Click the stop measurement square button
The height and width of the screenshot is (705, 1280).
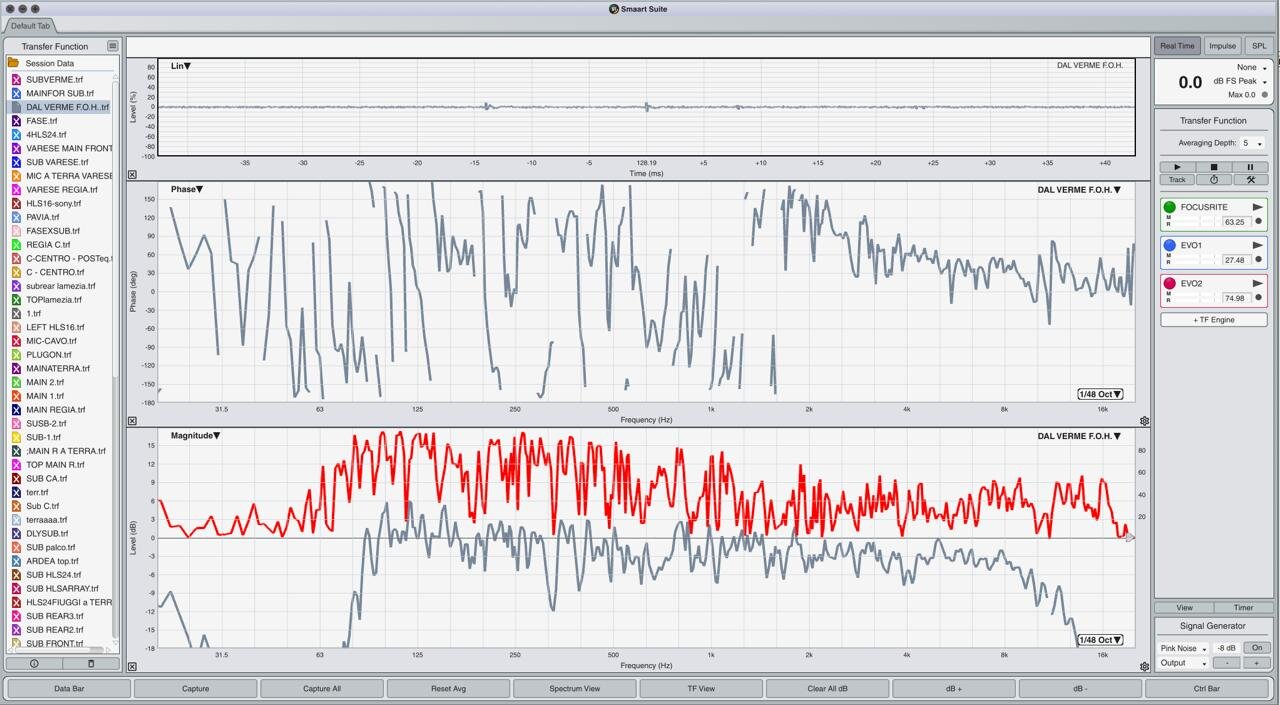[1214, 167]
